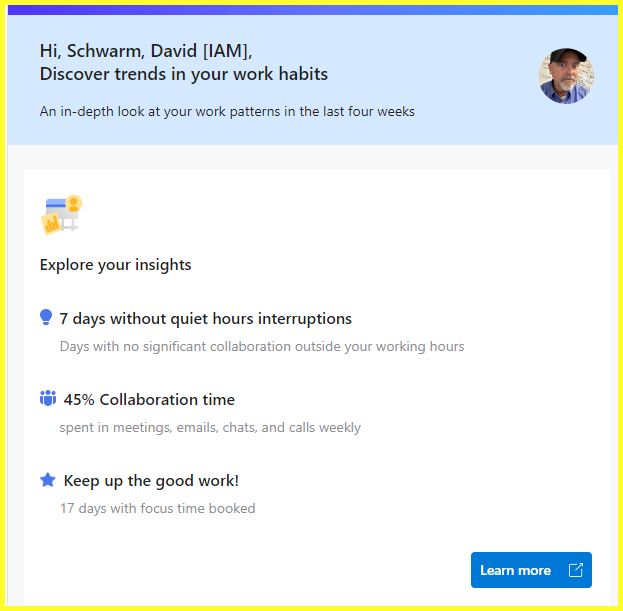Click '17 days with focus time booked' text

coord(157,508)
